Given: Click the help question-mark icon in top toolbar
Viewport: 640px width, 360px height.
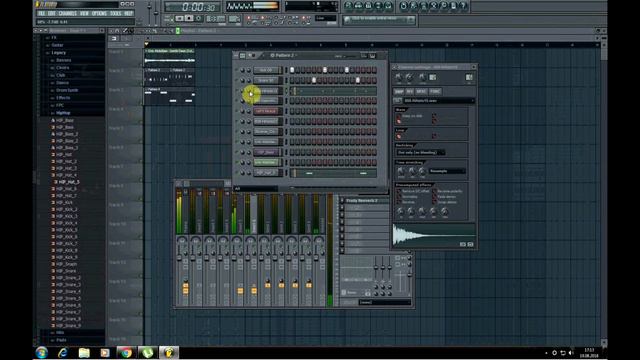Looking at the screenshot, I should (x=463, y=6).
